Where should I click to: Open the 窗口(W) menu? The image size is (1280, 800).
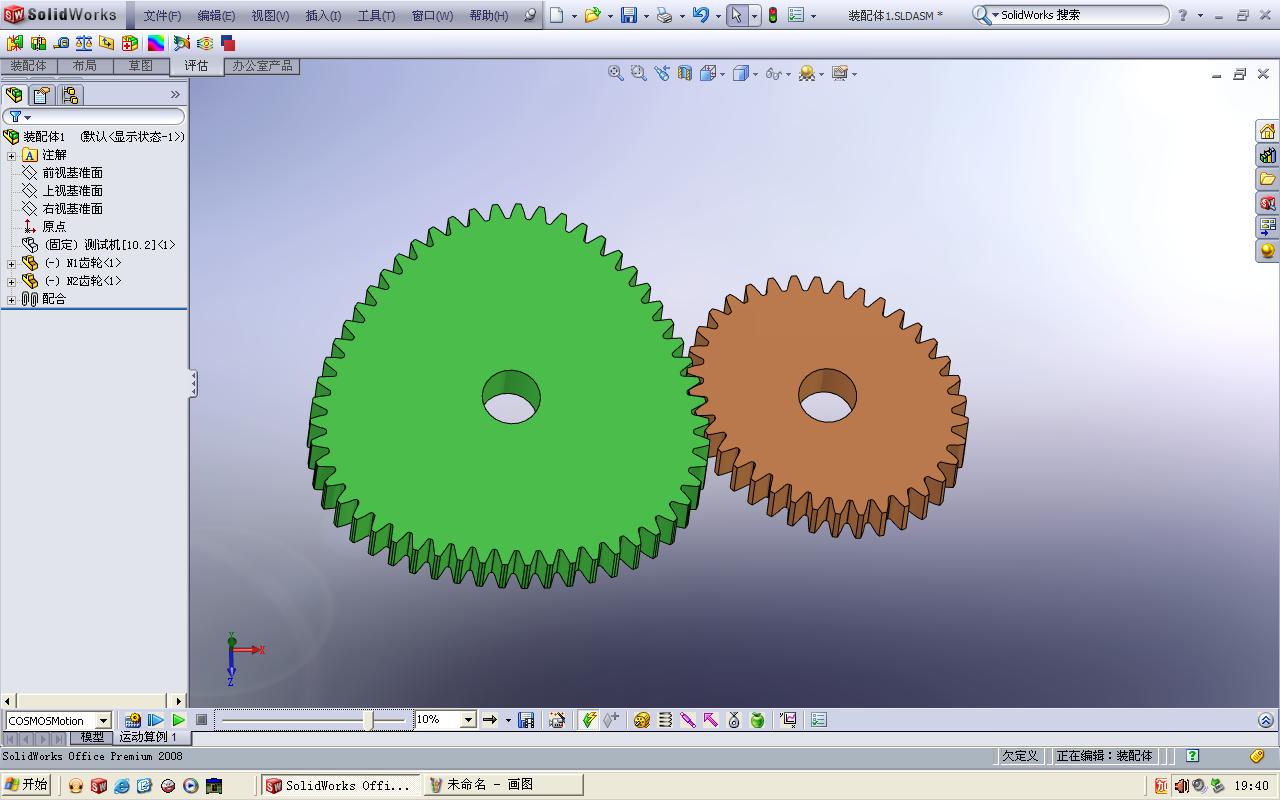click(432, 15)
